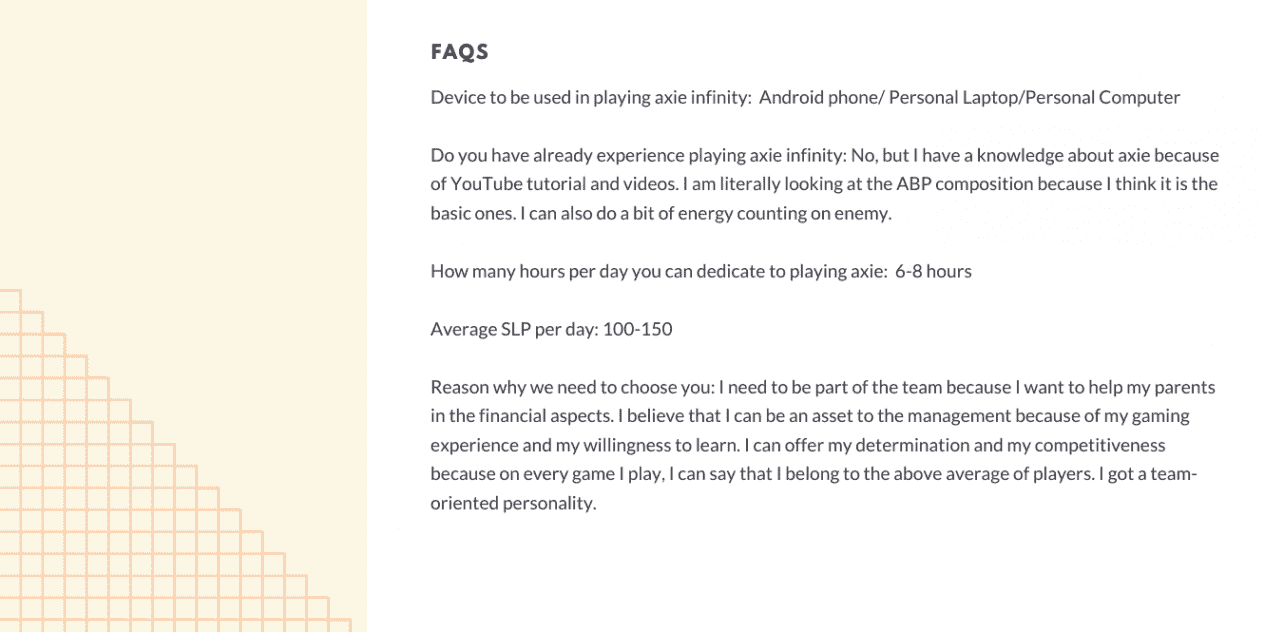The width and height of the screenshot is (1264, 632).
Task: Click 'Reason why we need to choose you'
Action: pos(571,387)
